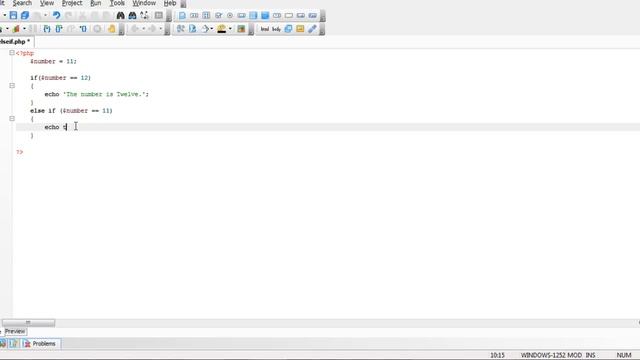Screen dimensions: 640x360
Task: Switch to the Preview tab
Action: (15, 331)
